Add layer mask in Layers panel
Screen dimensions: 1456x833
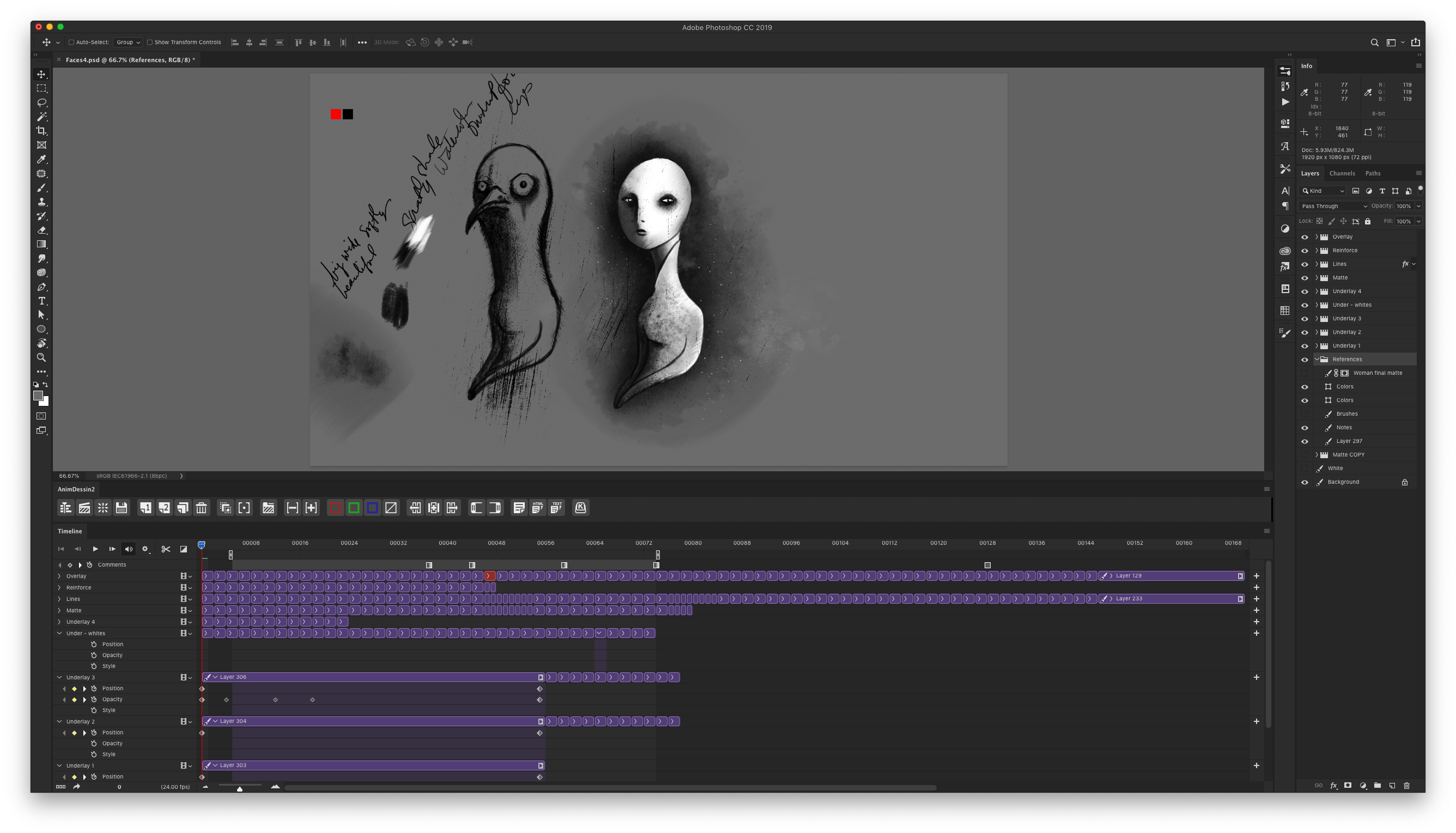(1348, 786)
